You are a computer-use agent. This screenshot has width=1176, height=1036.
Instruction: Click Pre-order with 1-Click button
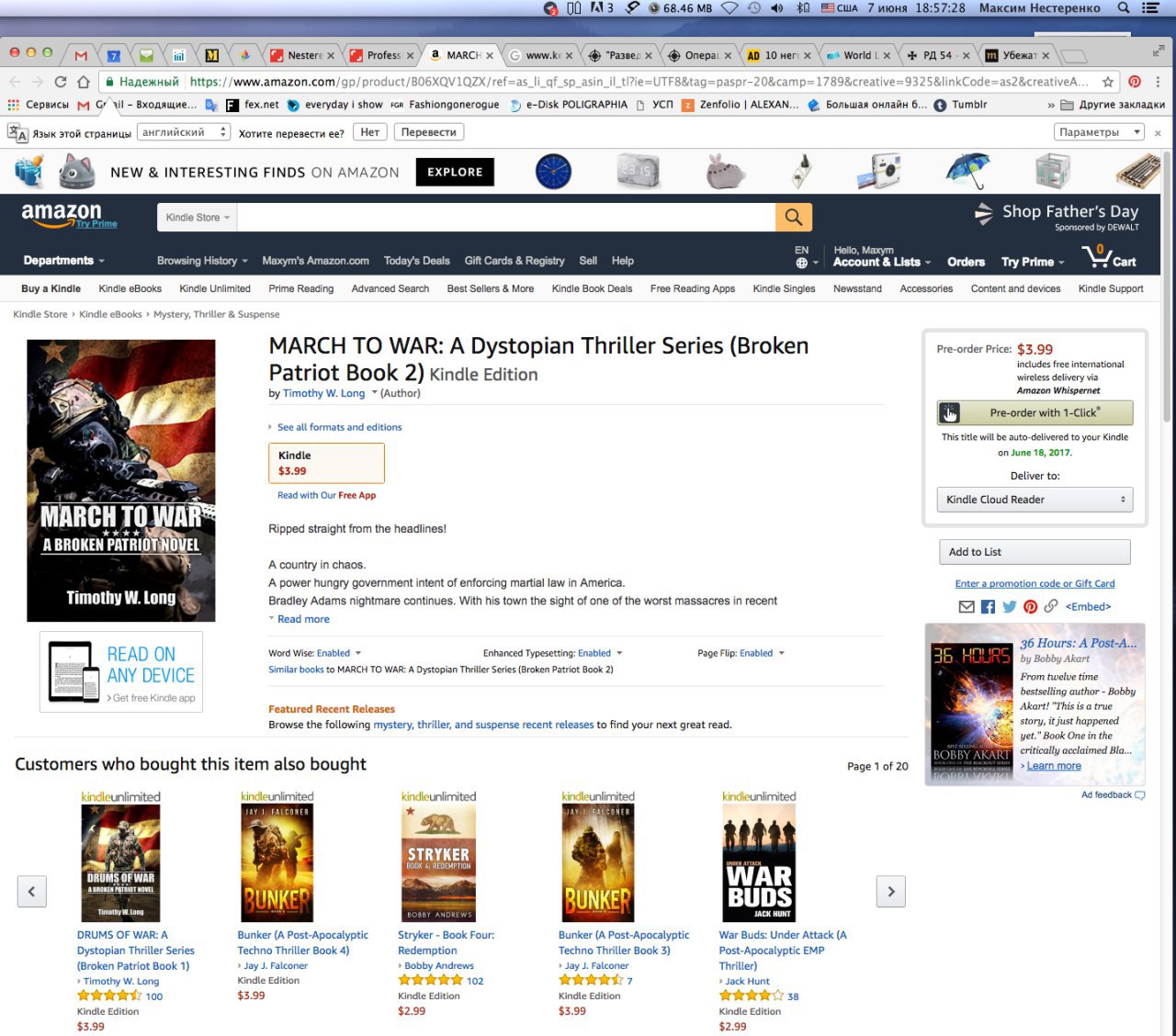click(x=1035, y=412)
